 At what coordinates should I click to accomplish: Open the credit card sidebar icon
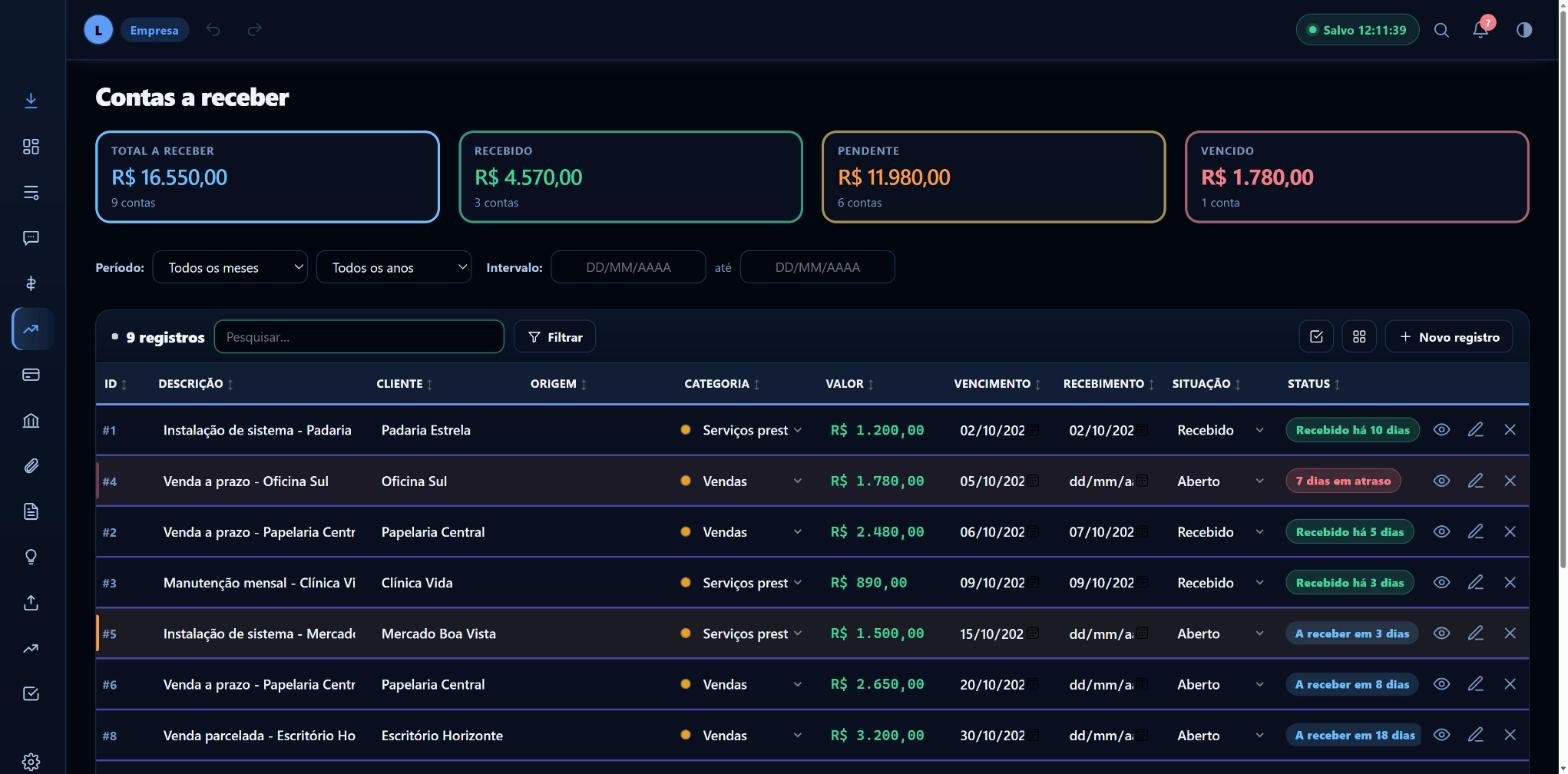[x=31, y=374]
